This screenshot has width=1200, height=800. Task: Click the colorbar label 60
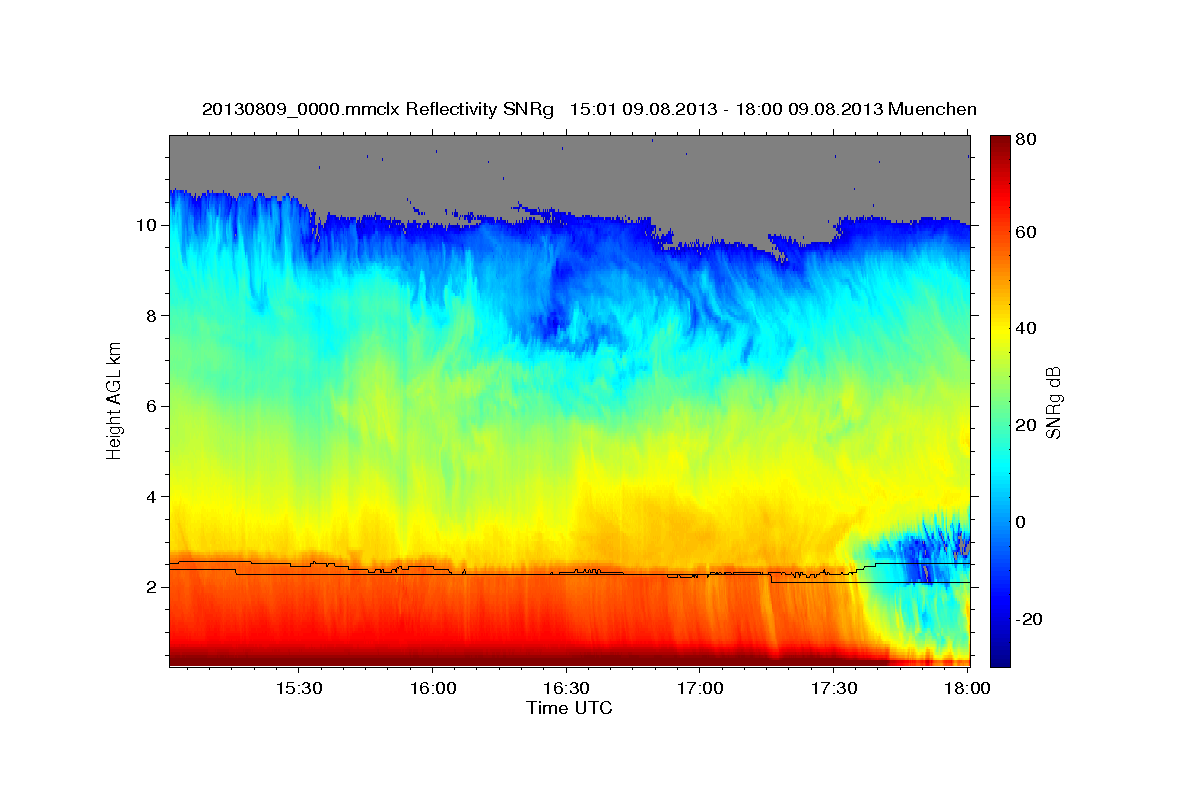pyautogui.click(x=1025, y=232)
